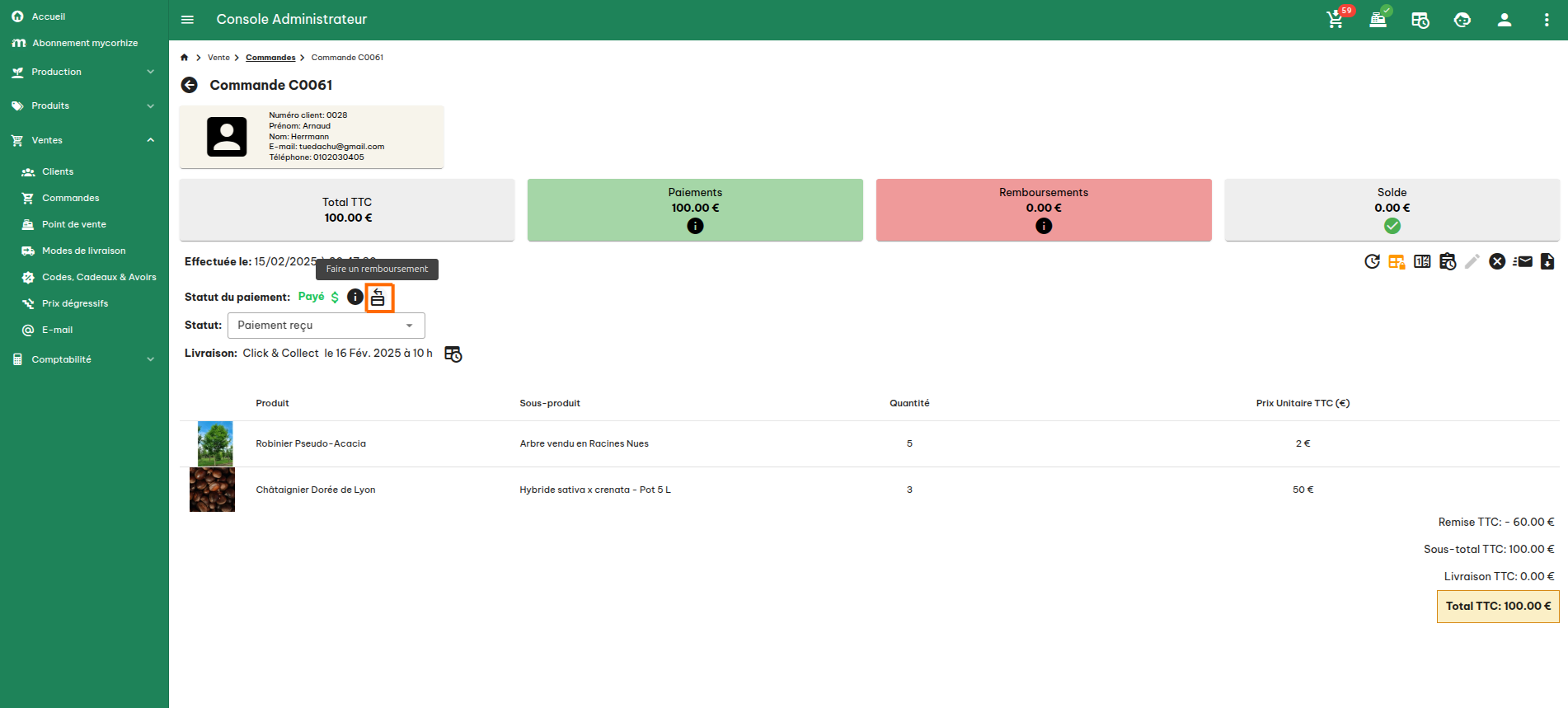Toggle the hamburger menu sidebar
Screen dimensions: 1568x708
187,20
